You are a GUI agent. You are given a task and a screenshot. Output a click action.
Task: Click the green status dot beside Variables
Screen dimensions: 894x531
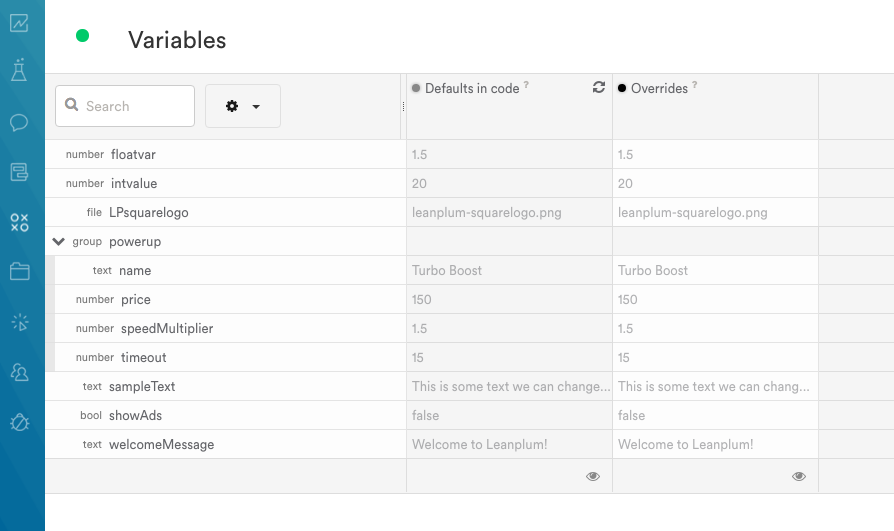coord(83,36)
